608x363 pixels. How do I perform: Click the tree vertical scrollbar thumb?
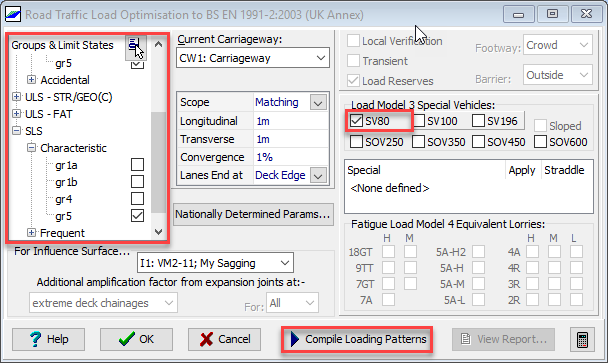[158, 162]
